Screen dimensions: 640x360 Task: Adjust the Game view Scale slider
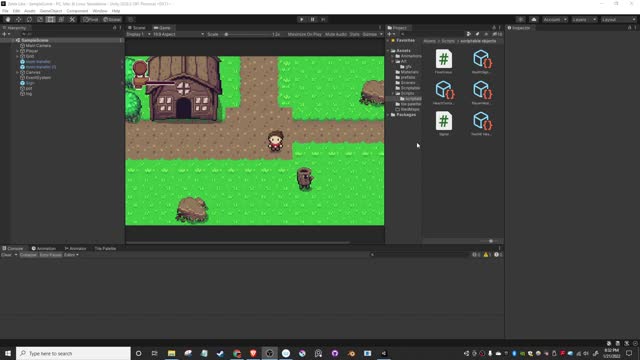249,34
